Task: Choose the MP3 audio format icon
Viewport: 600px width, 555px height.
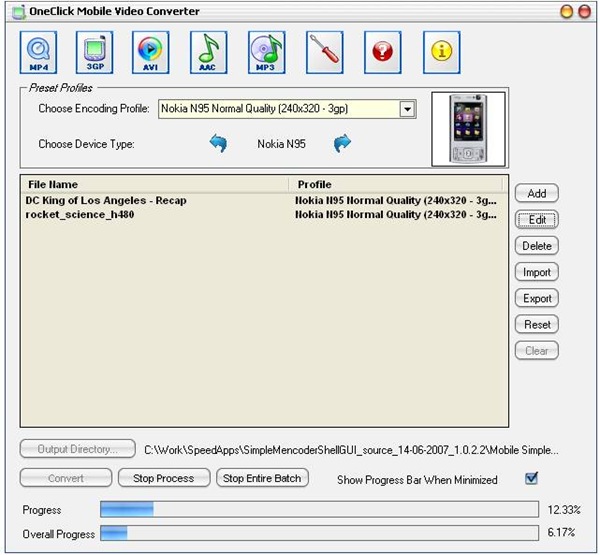Action: pos(267,52)
